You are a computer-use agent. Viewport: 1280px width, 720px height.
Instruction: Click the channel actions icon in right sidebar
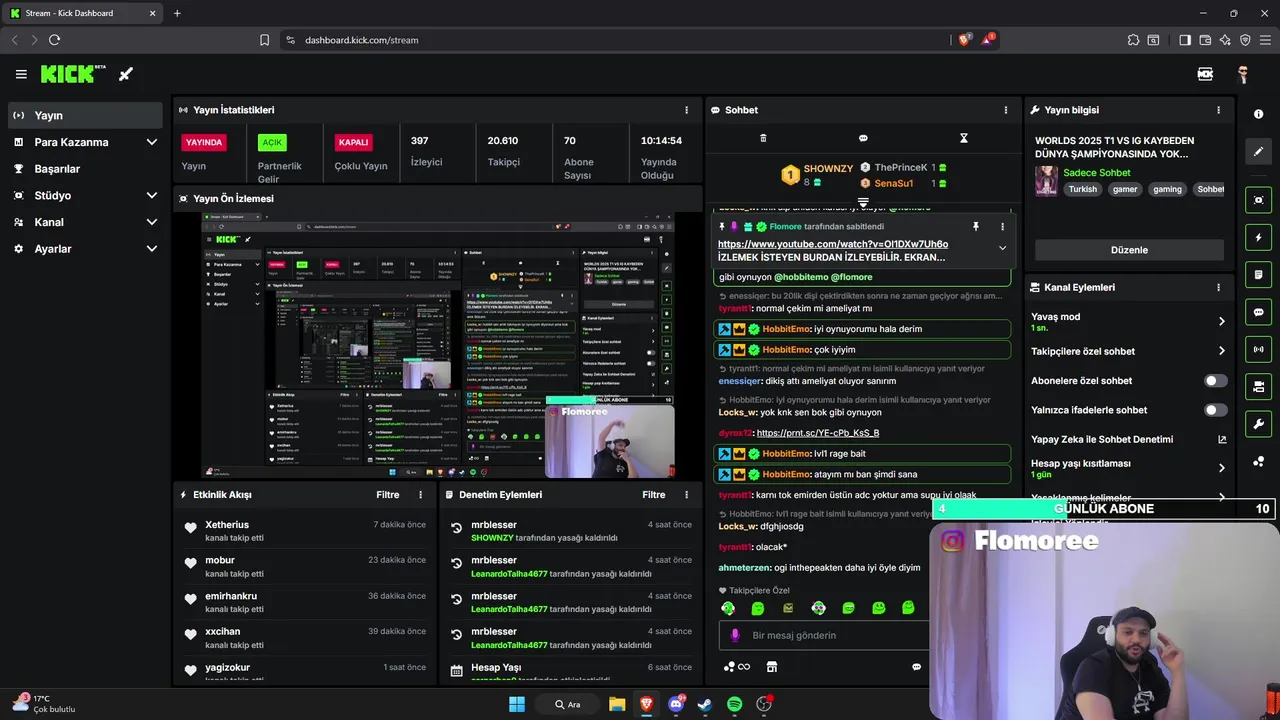click(1258, 386)
